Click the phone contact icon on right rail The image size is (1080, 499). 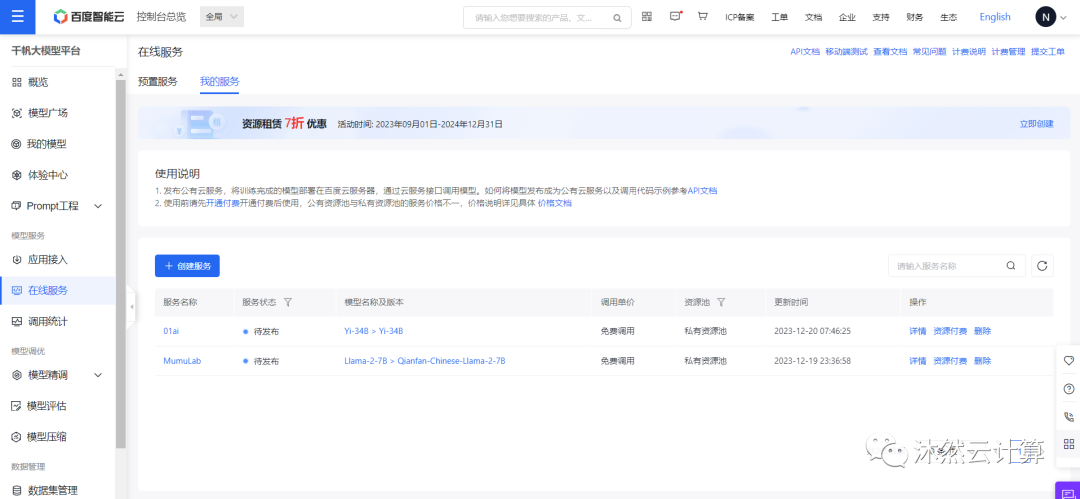tap(1068, 416)
